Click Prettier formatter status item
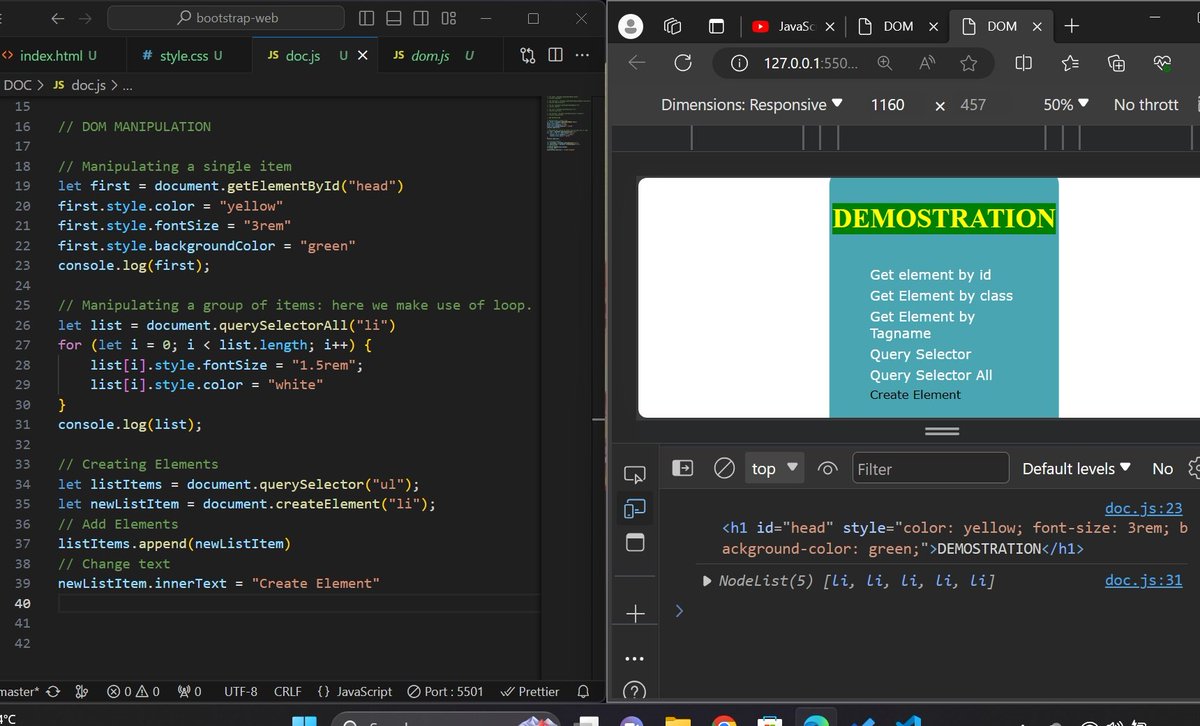Viewport: 1200px width, 726px height. point(529,691)
